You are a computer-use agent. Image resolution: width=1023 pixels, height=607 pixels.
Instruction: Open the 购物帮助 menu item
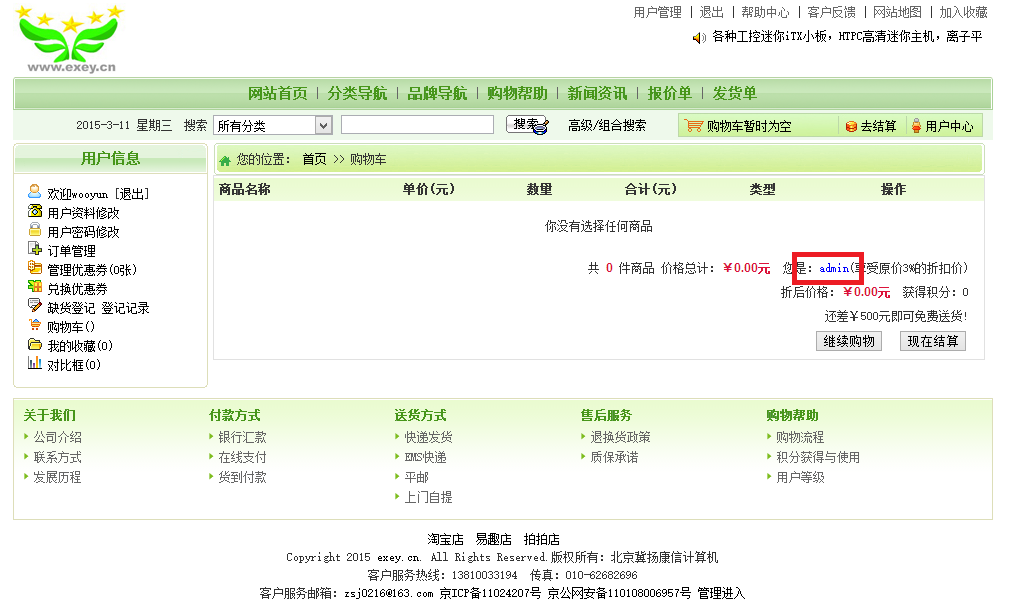517,93
